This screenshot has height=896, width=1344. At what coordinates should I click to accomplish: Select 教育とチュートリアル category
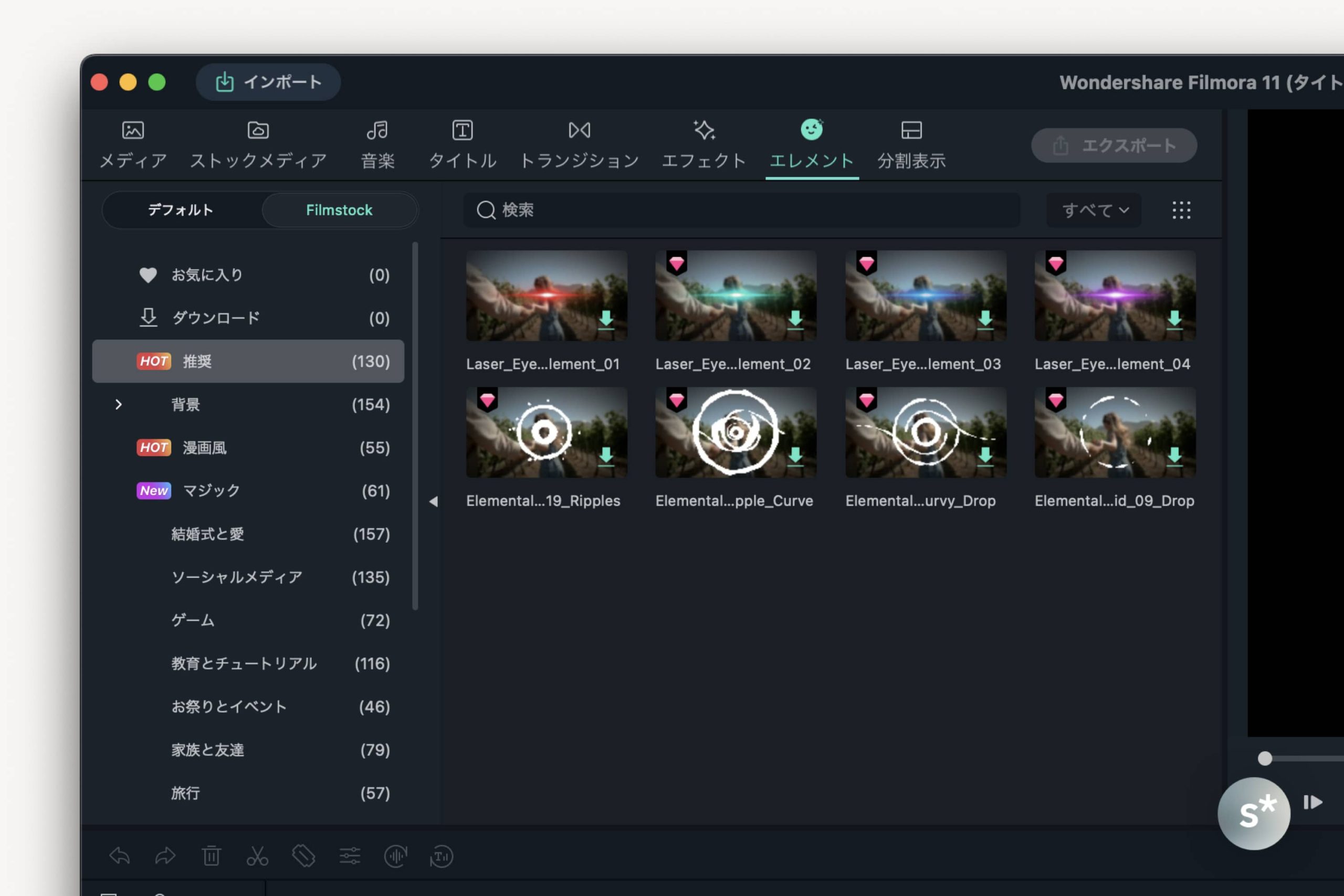pyautogui.click(x=248, y=663)
